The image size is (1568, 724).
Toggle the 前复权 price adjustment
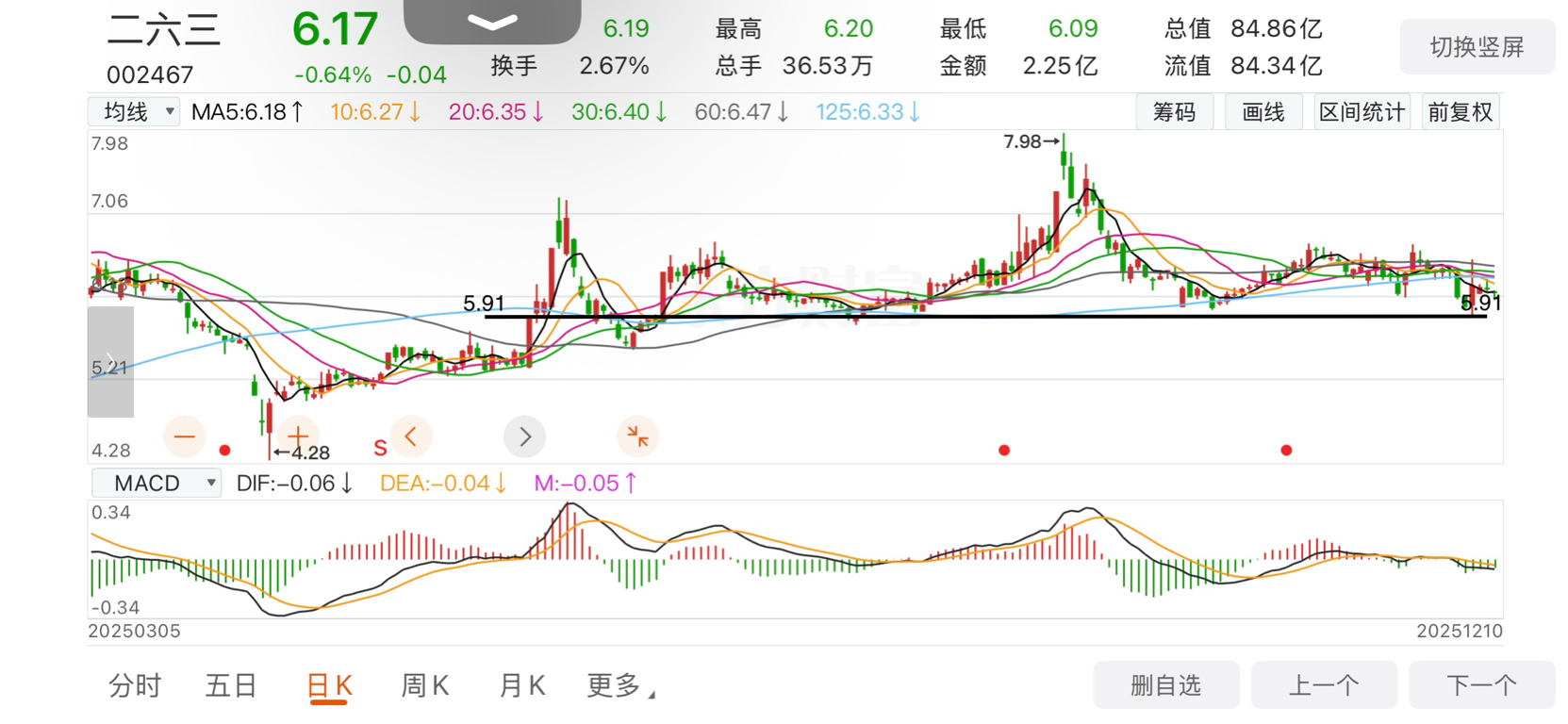(1460, 112)
